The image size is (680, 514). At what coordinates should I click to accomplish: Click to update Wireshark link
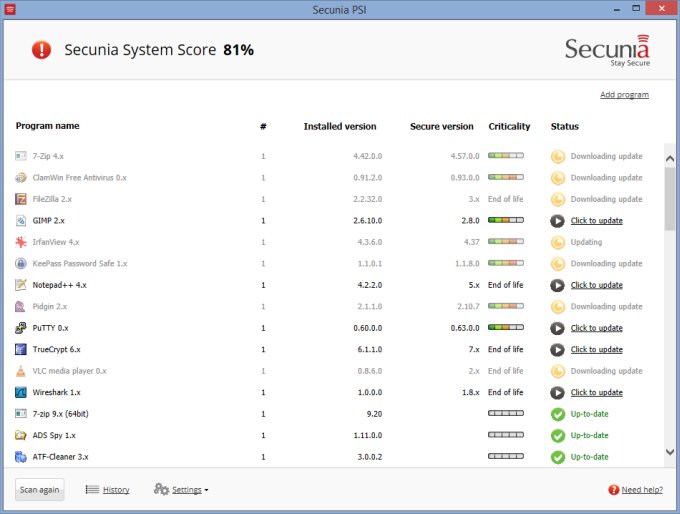pos(596,392)
